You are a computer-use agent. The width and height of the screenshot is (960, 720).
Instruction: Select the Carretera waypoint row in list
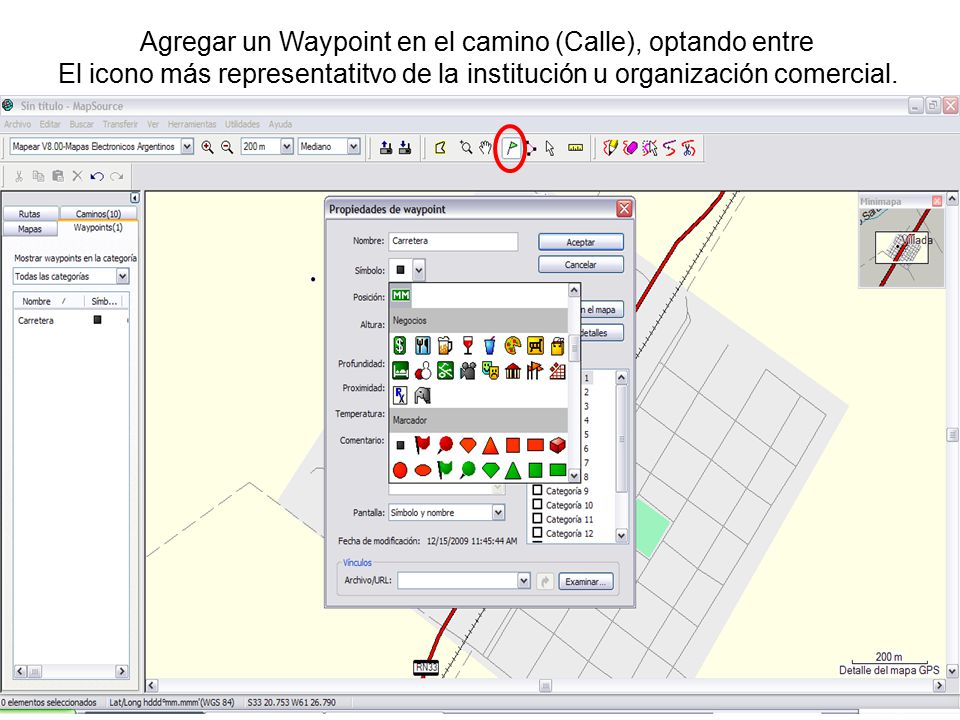point(70,320)
